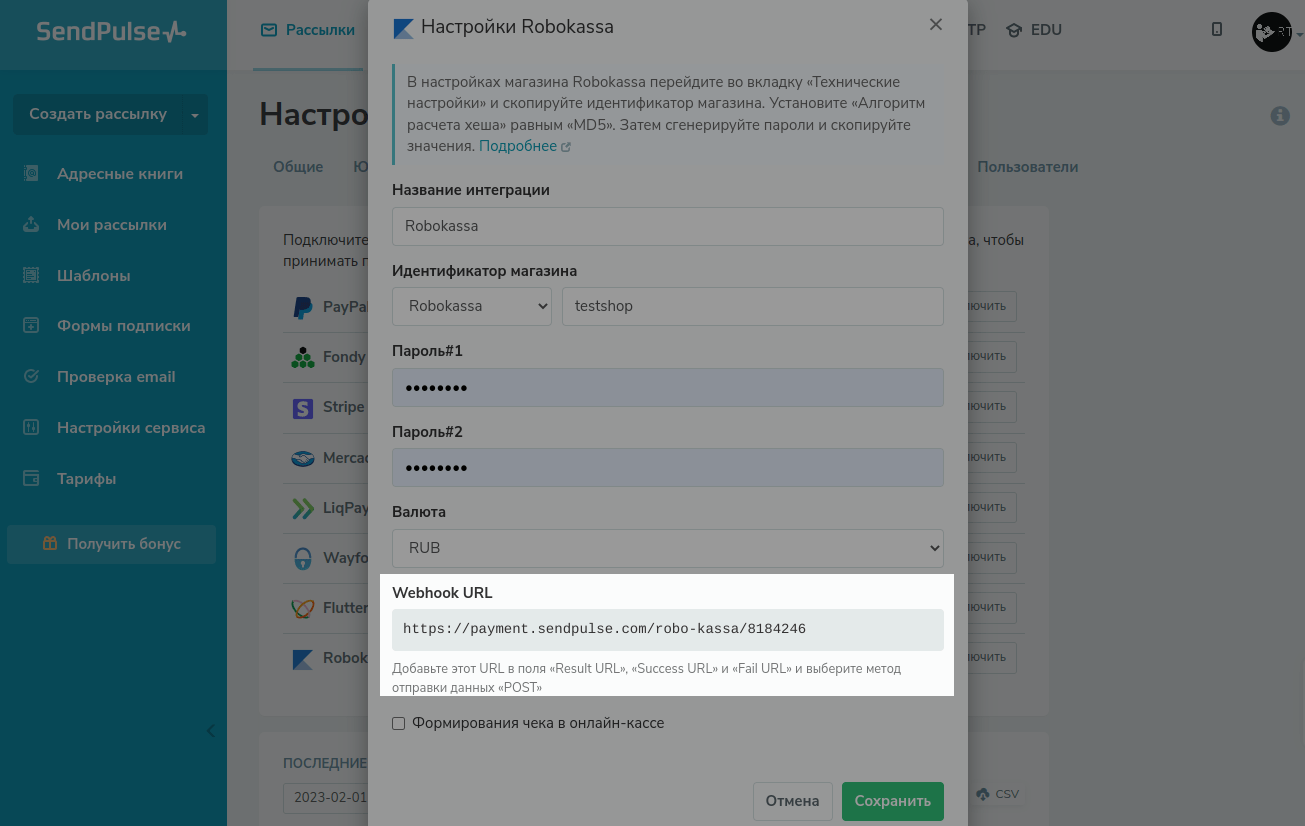Click the LiqPay logo in payment list
The image size is (1305, 826).
302,508
